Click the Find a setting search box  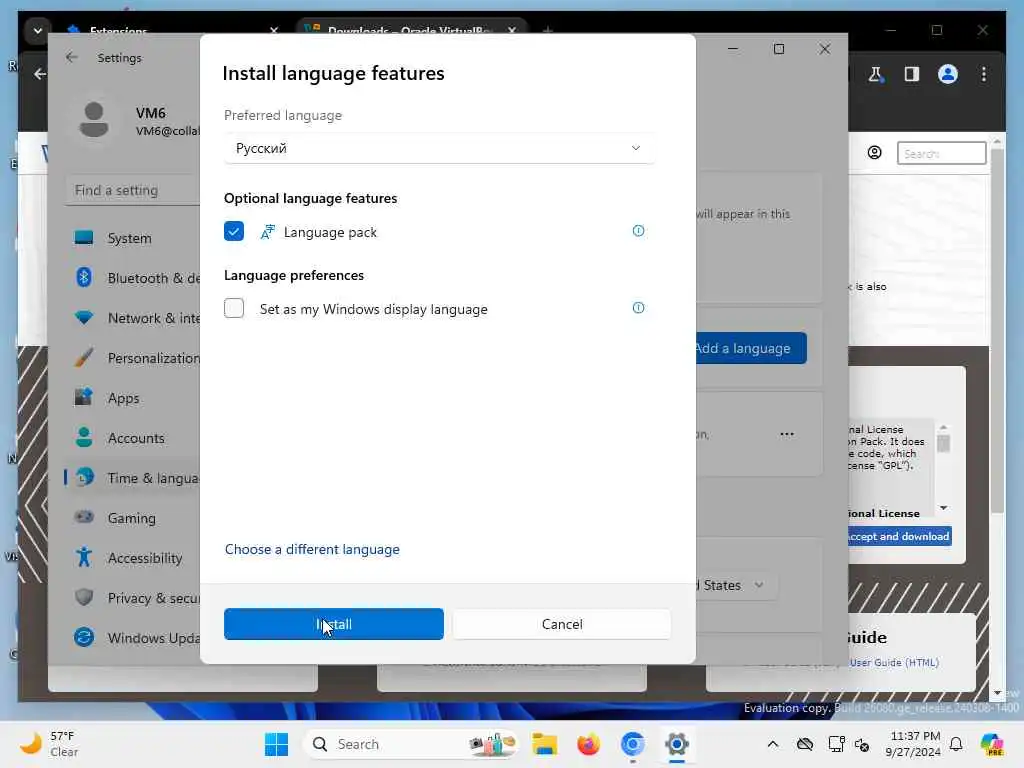coord(132,191)
